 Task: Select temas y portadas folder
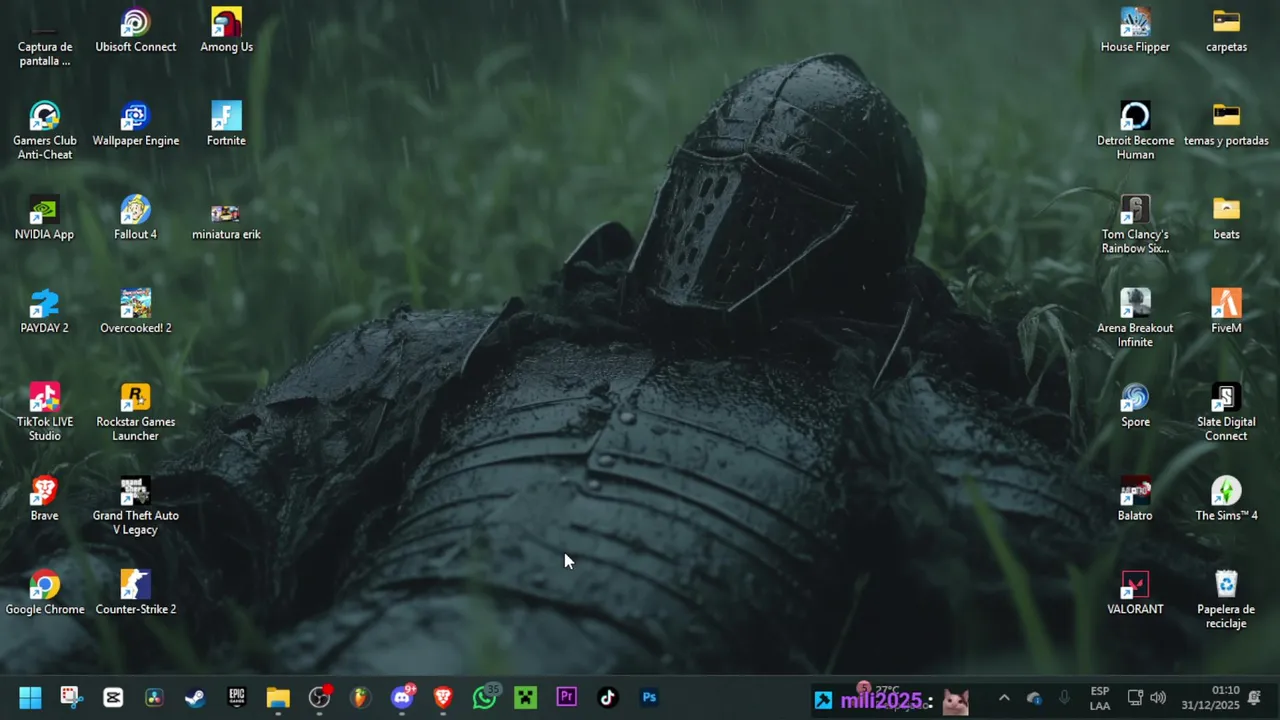pos(1226,125)
